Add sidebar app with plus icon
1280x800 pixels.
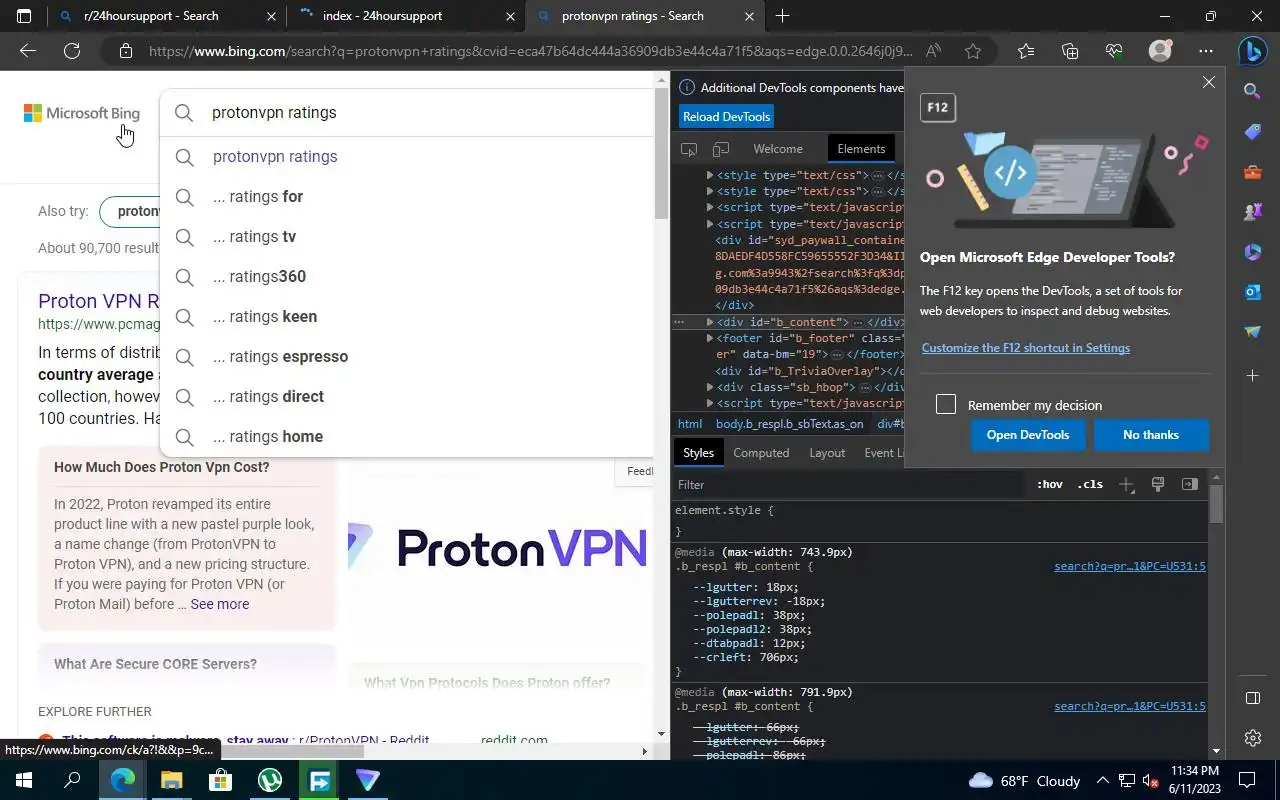(x=1253, y=376)
